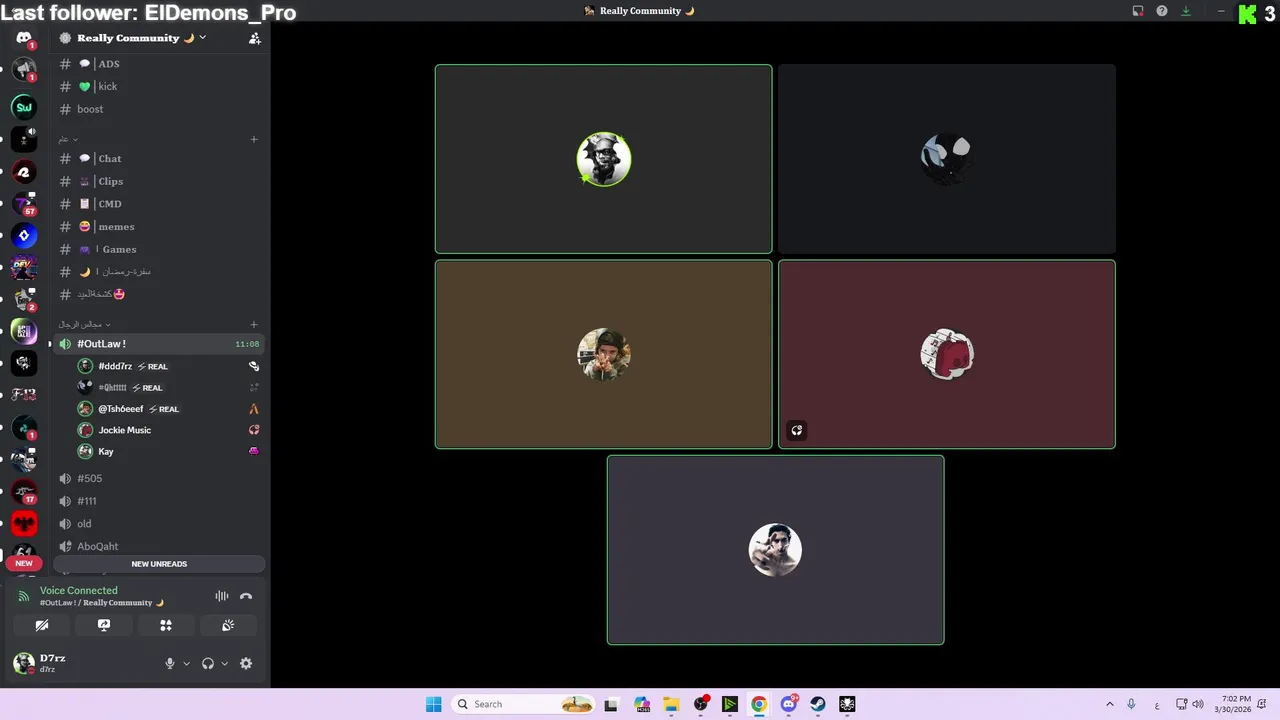Collapse the عام channel category
Screen dimensions: 1280x720
pos(68,139)
